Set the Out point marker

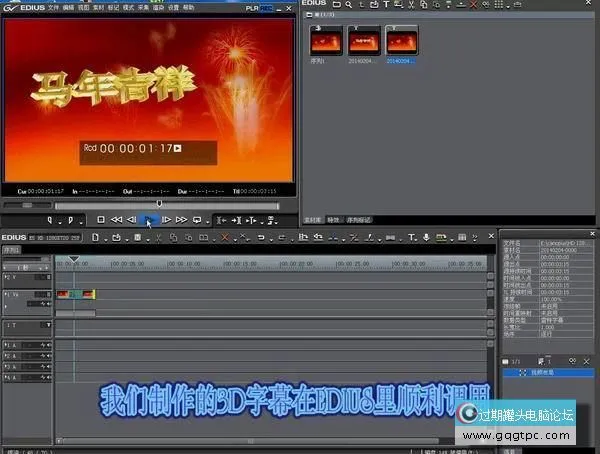70,220
